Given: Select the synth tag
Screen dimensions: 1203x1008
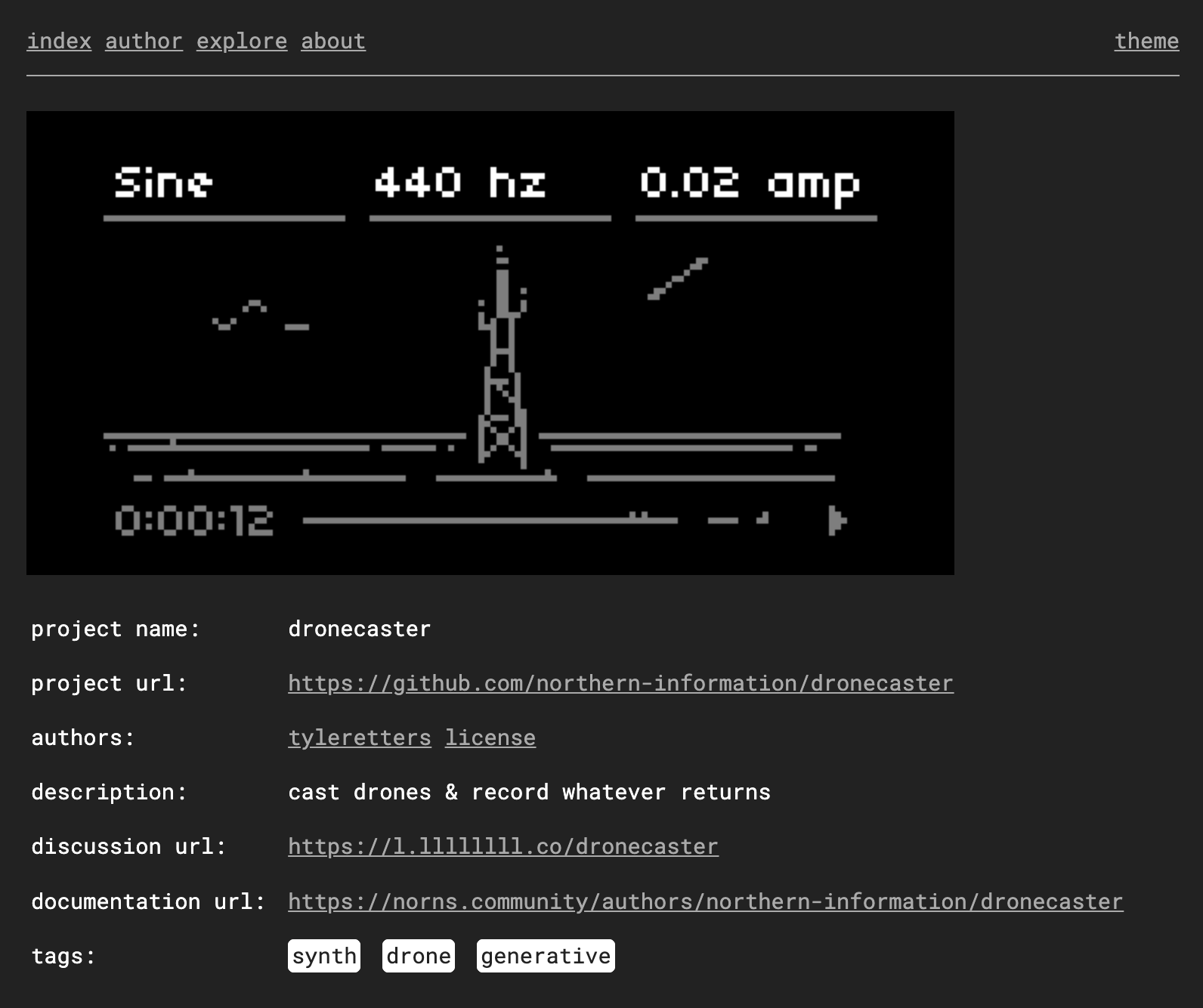Looking at the screenshot, I should (x=324, y=956).
